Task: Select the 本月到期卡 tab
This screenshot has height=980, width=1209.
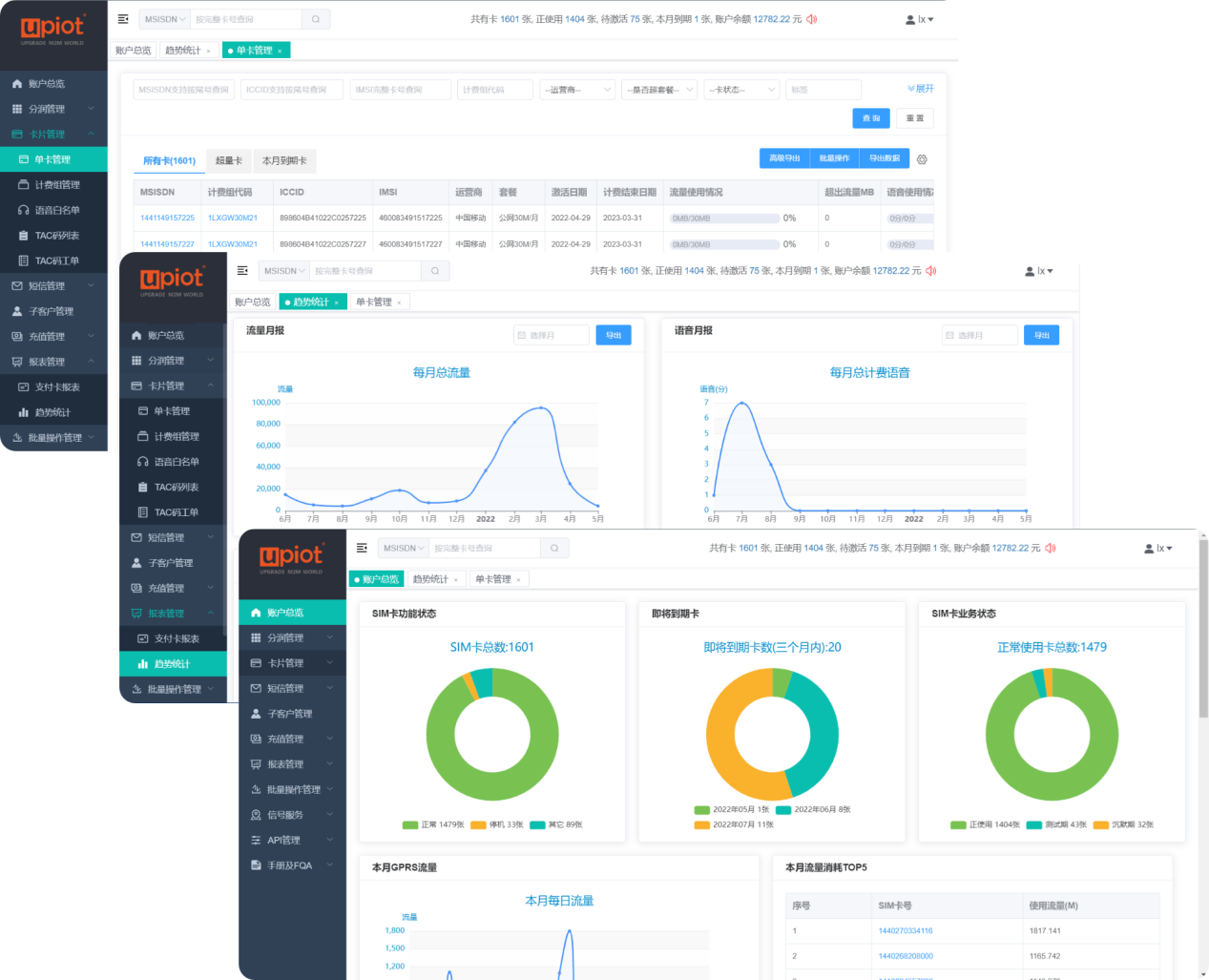Action: point(284,160)
